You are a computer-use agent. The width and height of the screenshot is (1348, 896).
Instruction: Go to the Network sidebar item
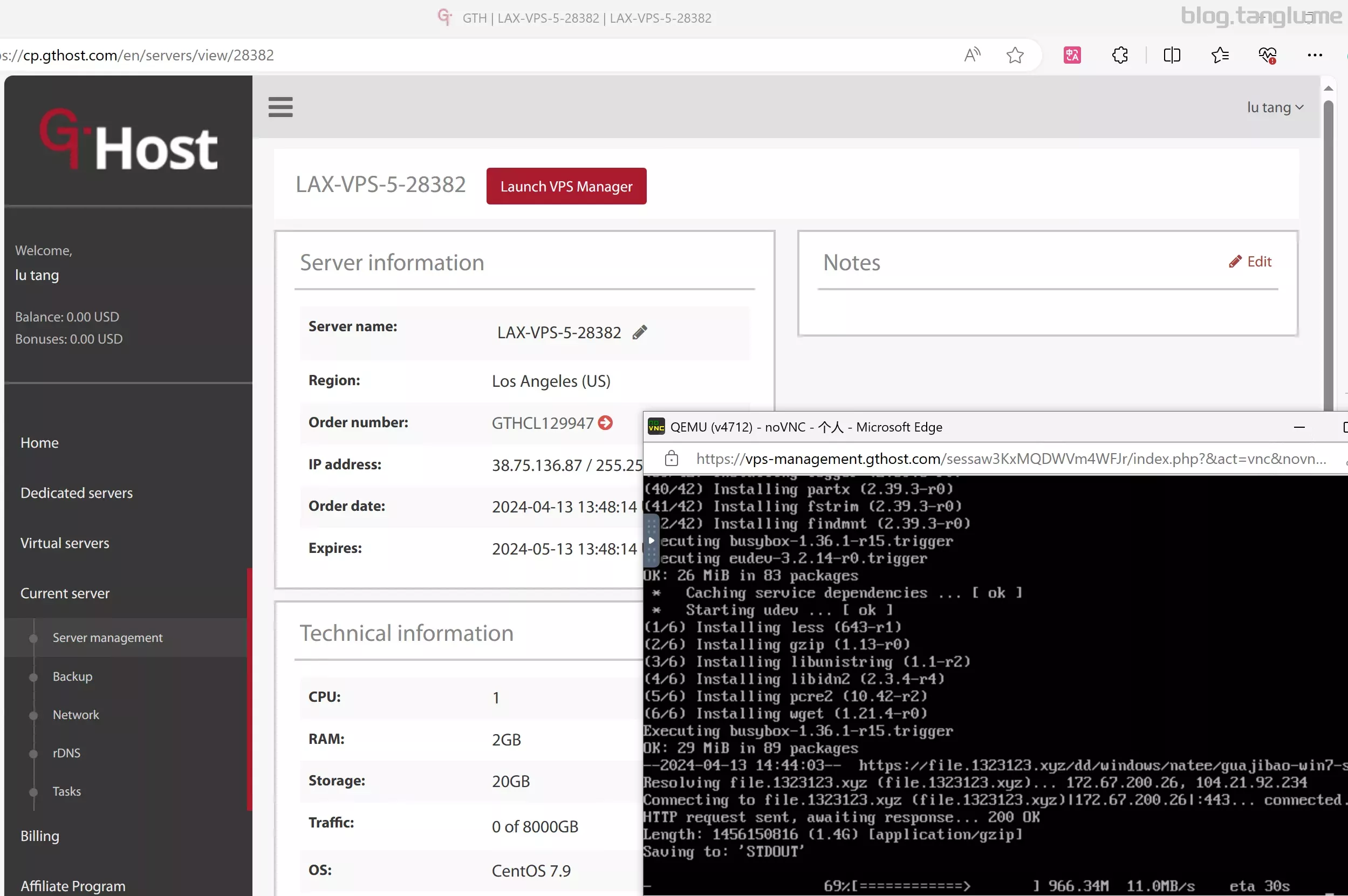(x=76, y=715)
